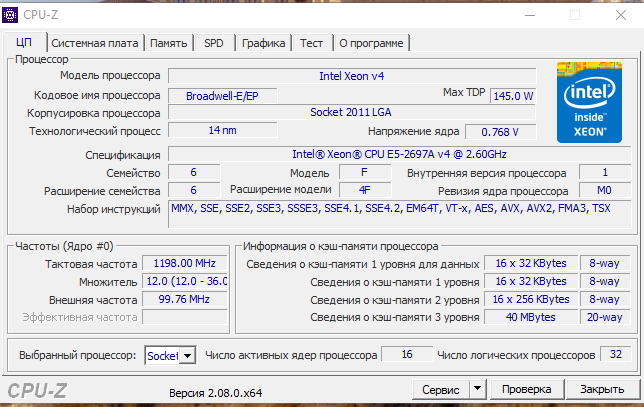This screenshot has width=644, height=407.
Task: Open the Графика tab
Action: tap(263, 43)
